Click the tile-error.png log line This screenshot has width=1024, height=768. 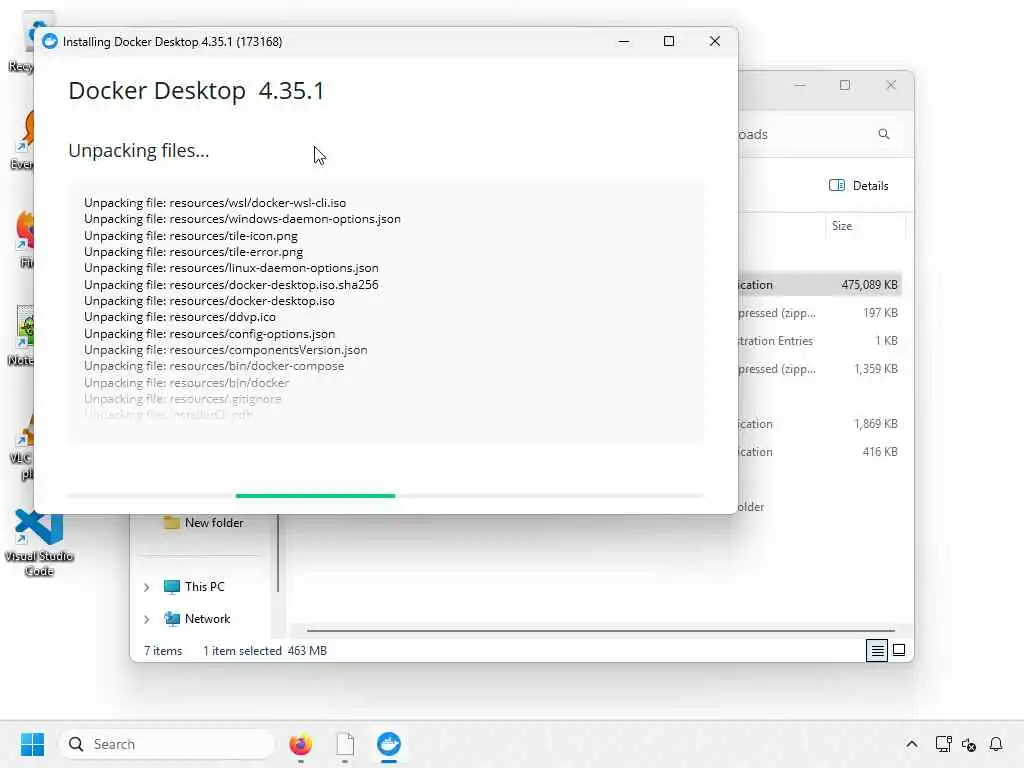[x=193, y=252]
